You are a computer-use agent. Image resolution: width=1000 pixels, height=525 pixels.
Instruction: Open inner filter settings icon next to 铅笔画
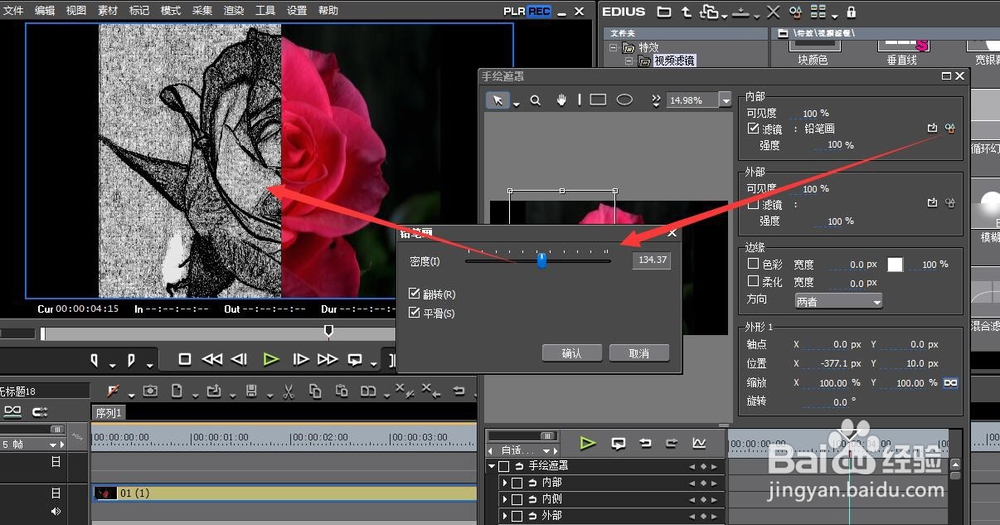950,128
